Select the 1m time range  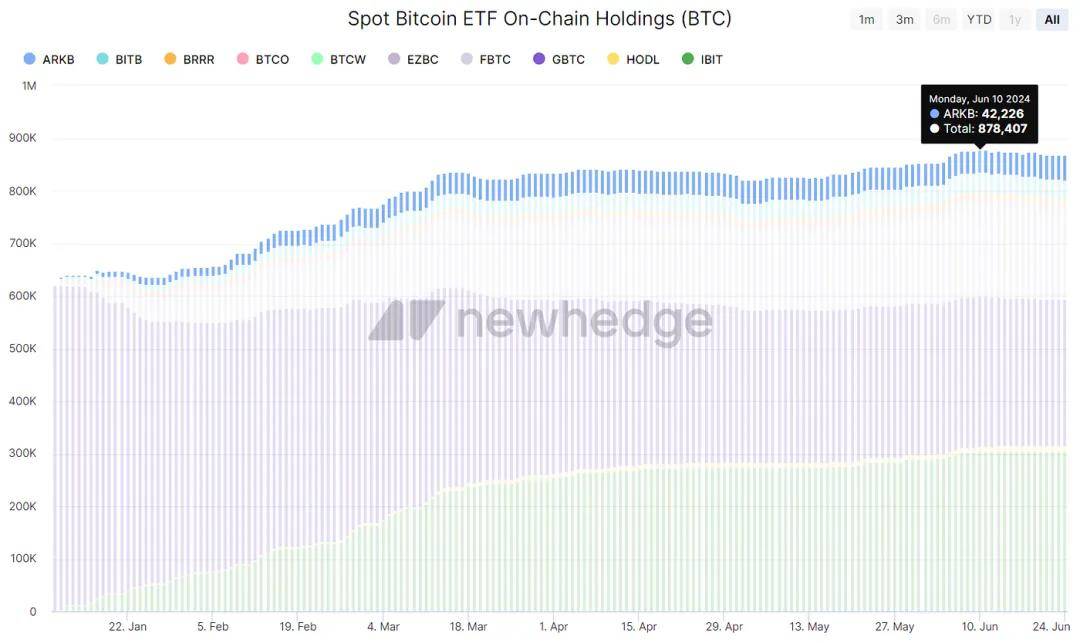[866, 20]
